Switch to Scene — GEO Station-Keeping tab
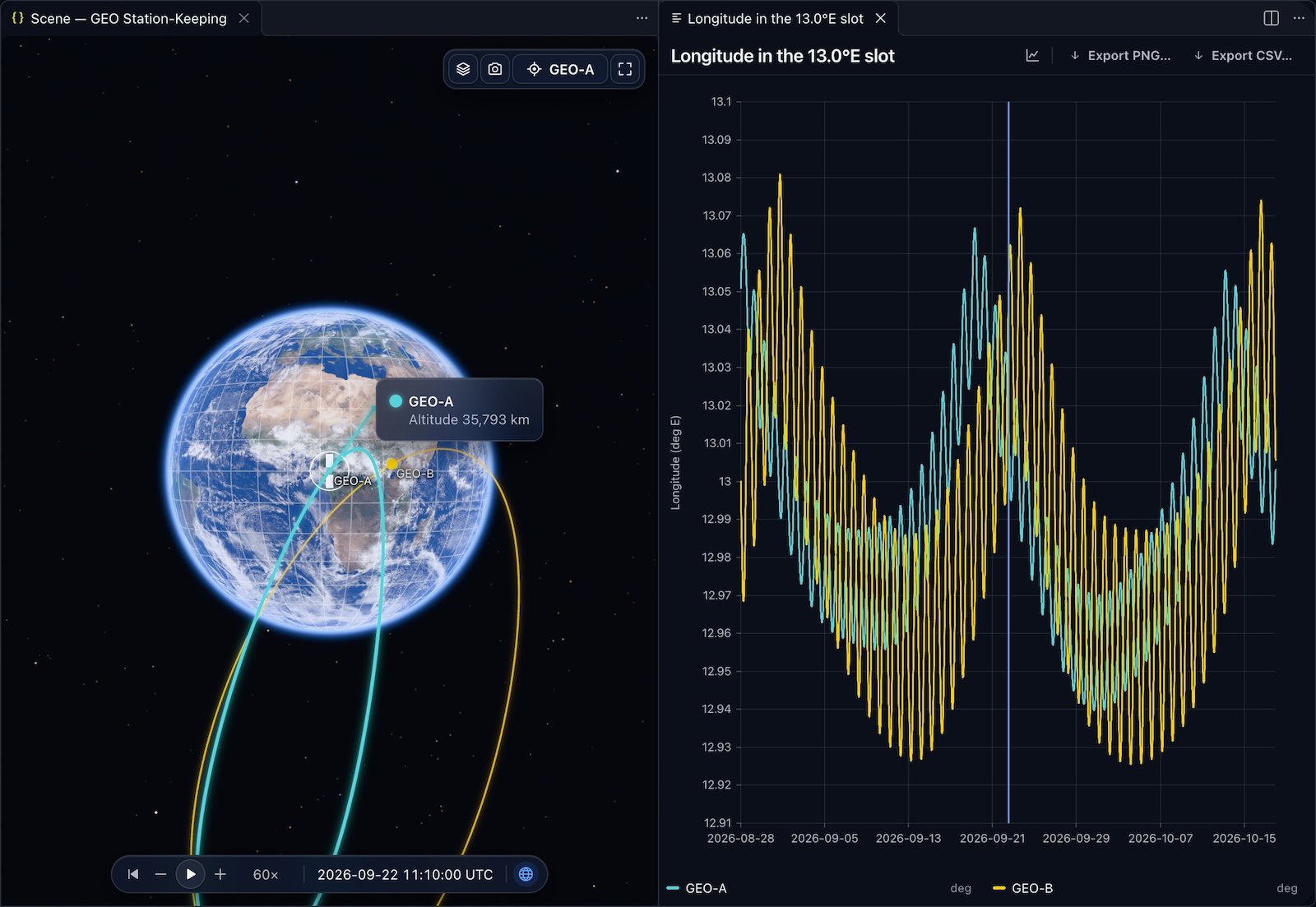This screenshot has width=1316, height=907. [x=130, y=18]
